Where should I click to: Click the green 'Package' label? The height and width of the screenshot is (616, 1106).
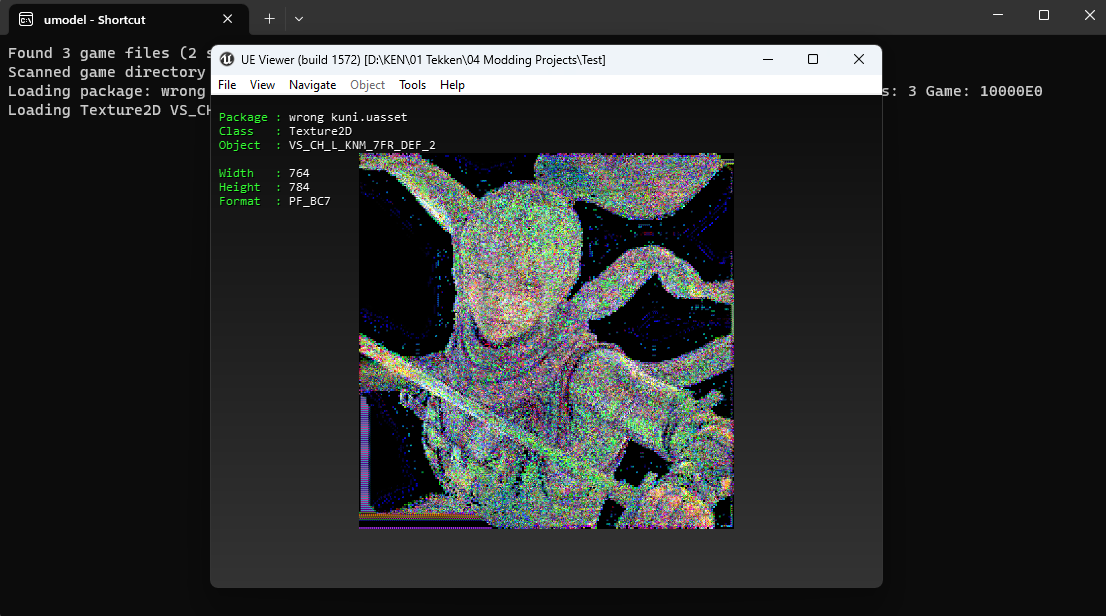[x=243, y=117]
